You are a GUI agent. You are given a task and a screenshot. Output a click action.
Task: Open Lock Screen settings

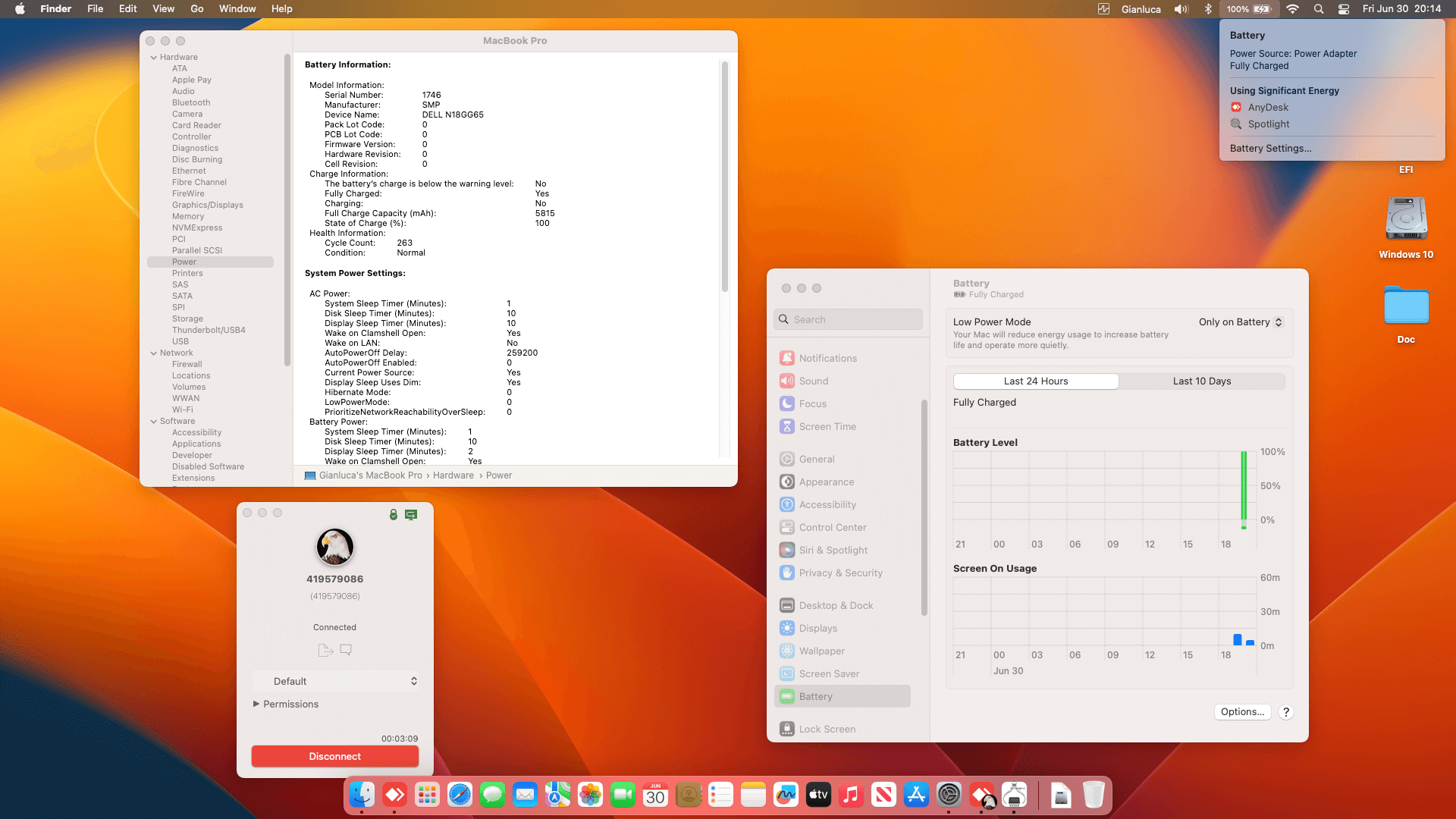pos(827,729)
